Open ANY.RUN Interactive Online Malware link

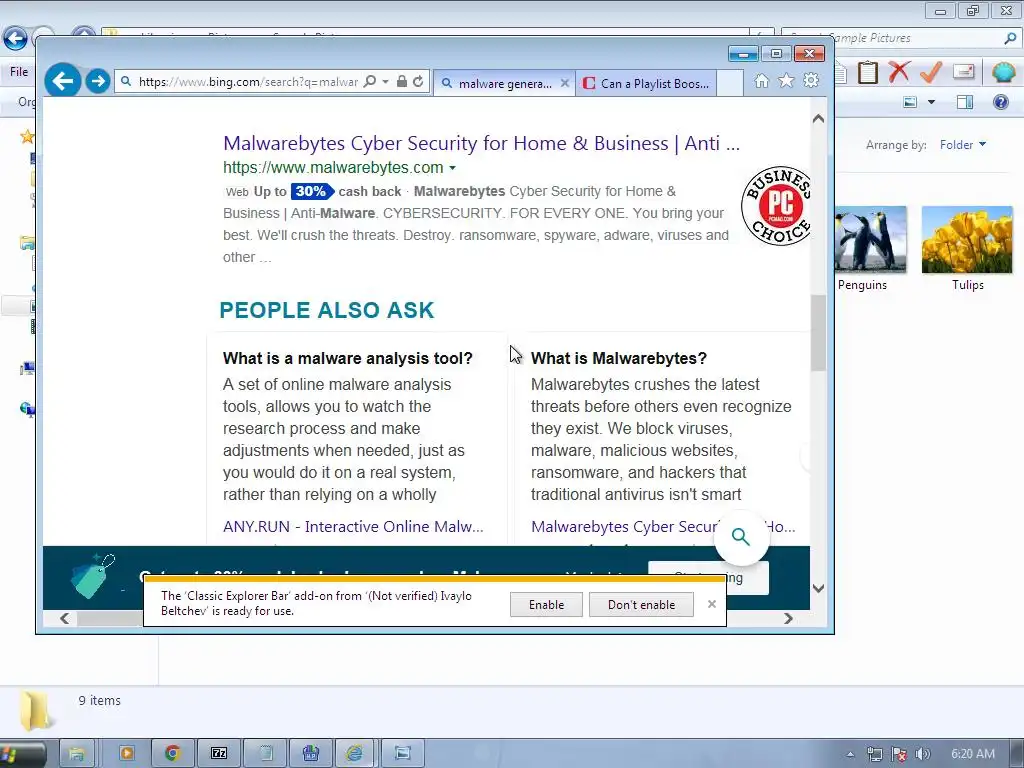coord(353,526)
